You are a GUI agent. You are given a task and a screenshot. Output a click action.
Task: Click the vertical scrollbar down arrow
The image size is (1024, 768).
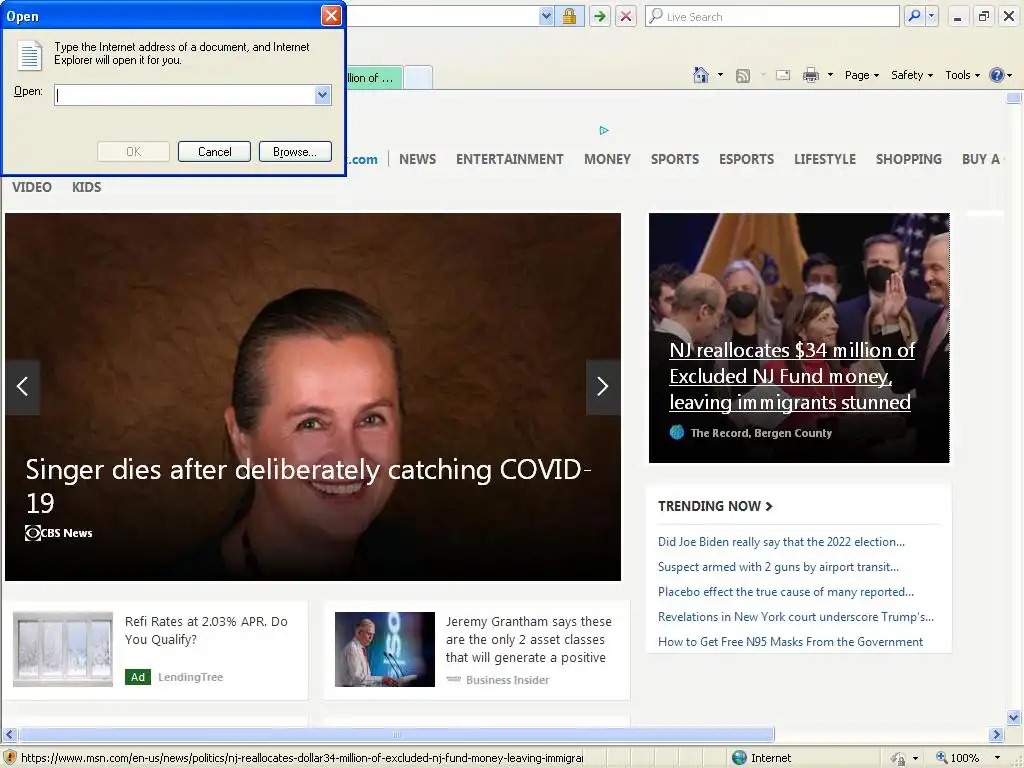click(x=1014, y=718)
